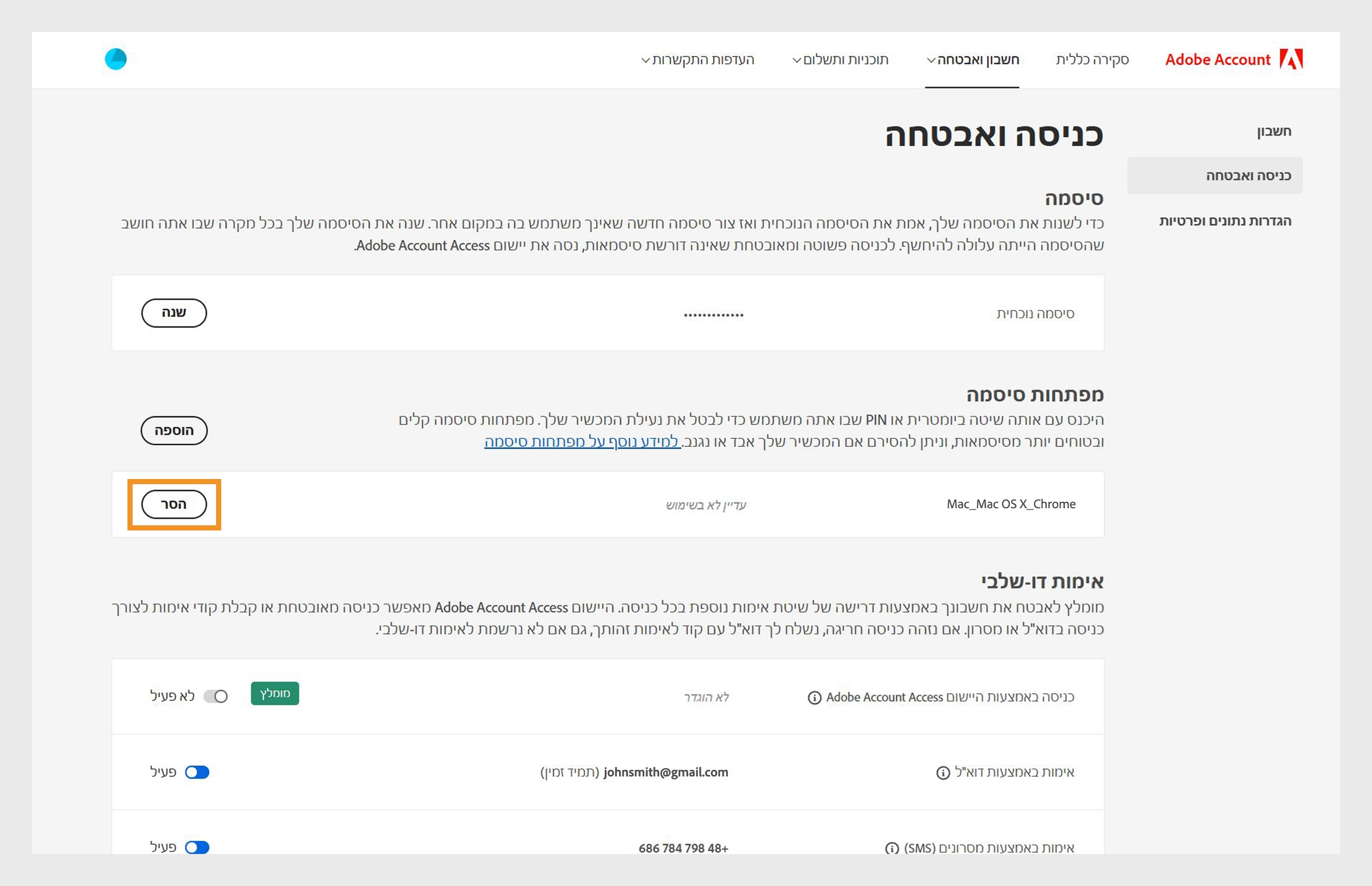Click הסר to remove Mac passkey
The image size is (1372, 886).
click(x=174, y=505)
